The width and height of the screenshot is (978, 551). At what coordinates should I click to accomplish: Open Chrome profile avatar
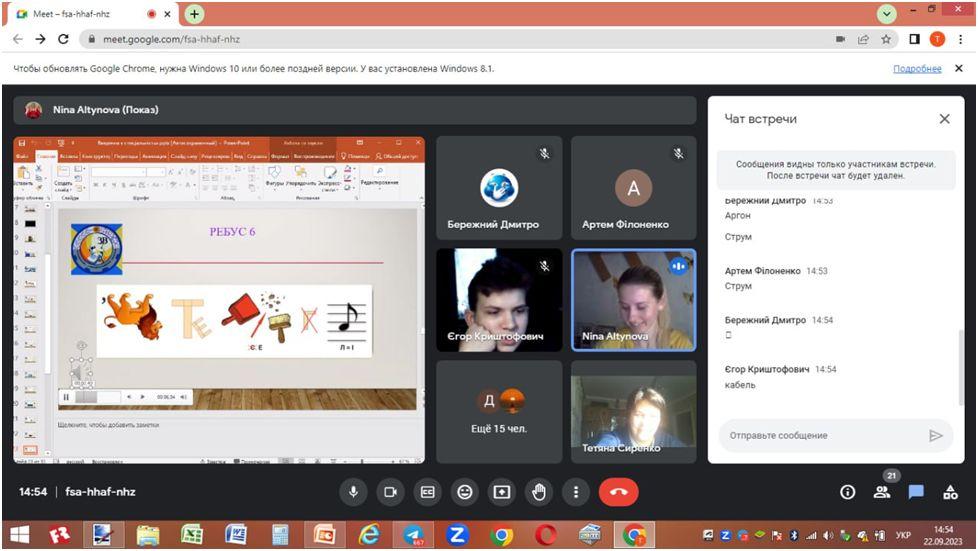937,39
